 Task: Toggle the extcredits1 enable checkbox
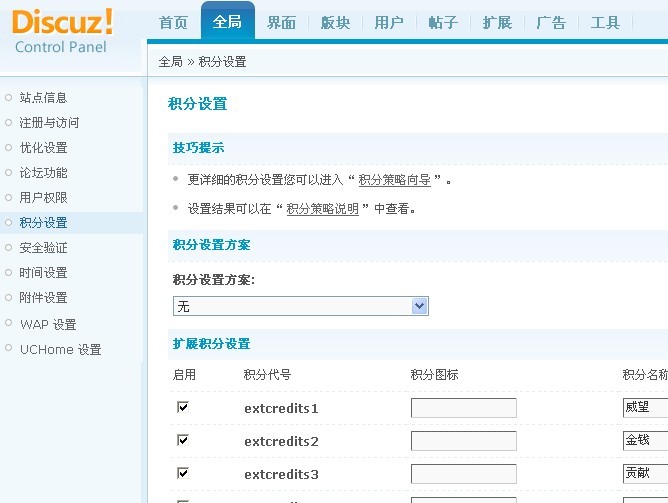(x=183, y=407)
